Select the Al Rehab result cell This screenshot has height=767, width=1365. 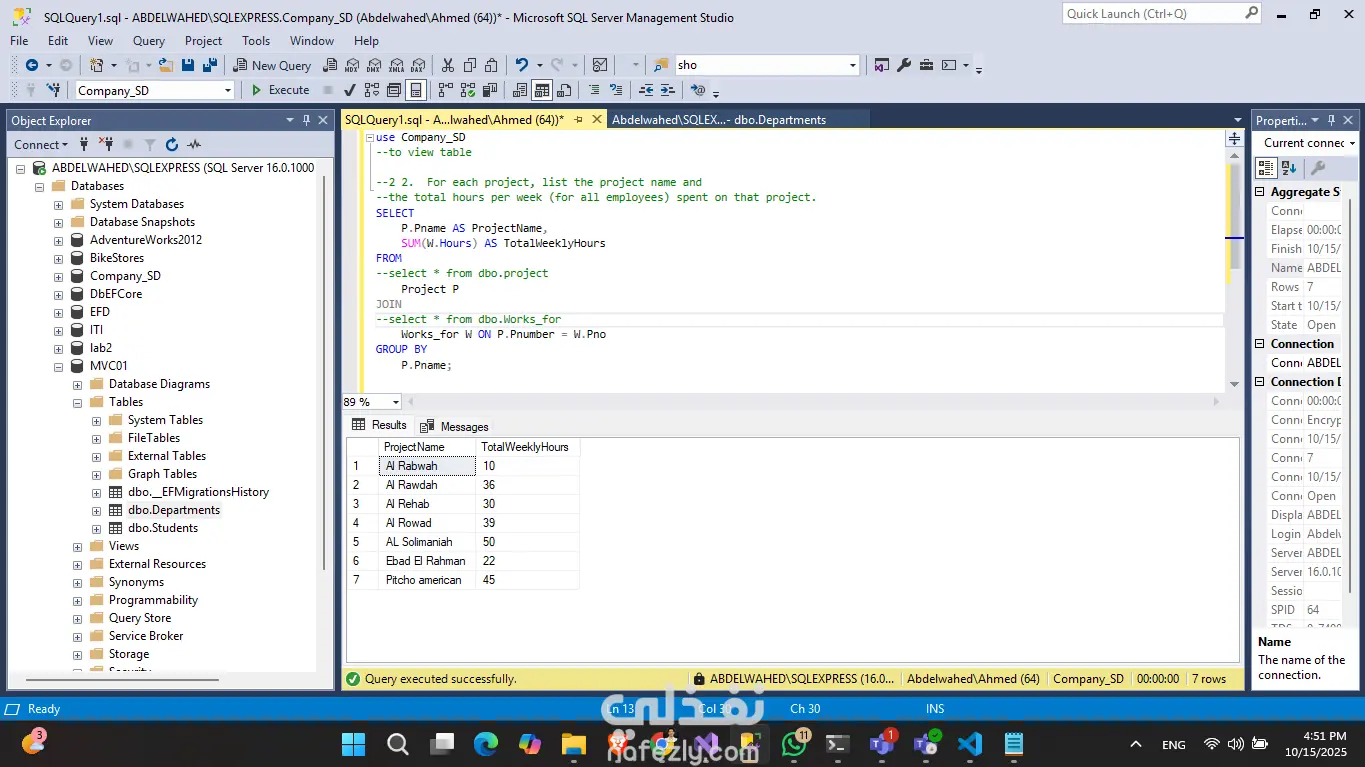point(427,504)
